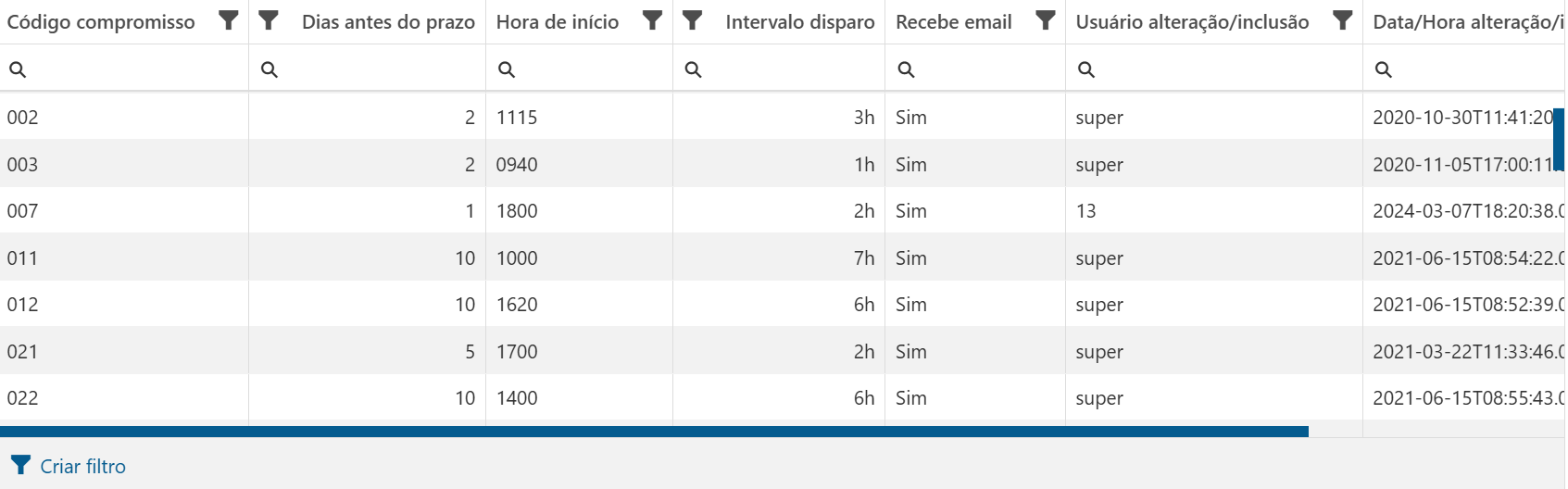Open filter for Código compromisso column

[x=228, y=20]
